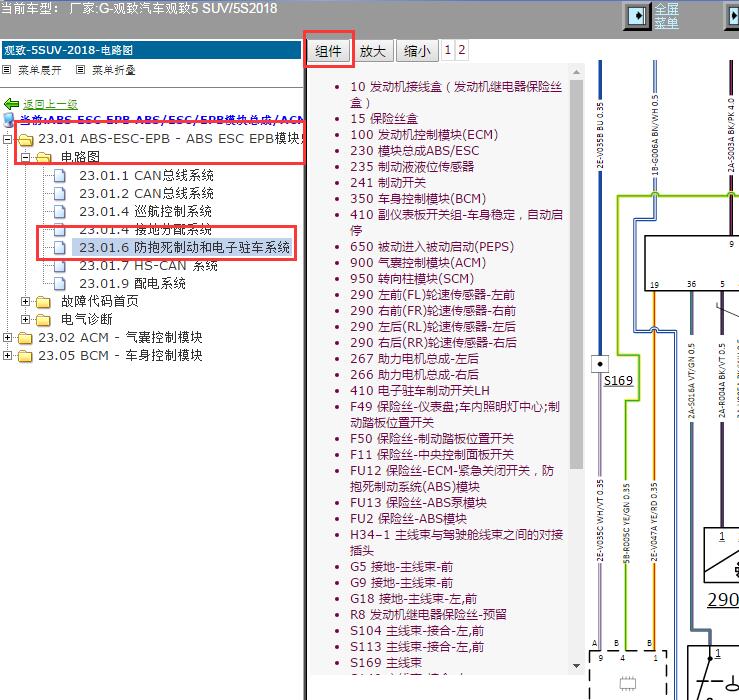Select component FU13 保险丝-ABS泵模块
This screenshot has width=739, height=700.
coord(418,503)
